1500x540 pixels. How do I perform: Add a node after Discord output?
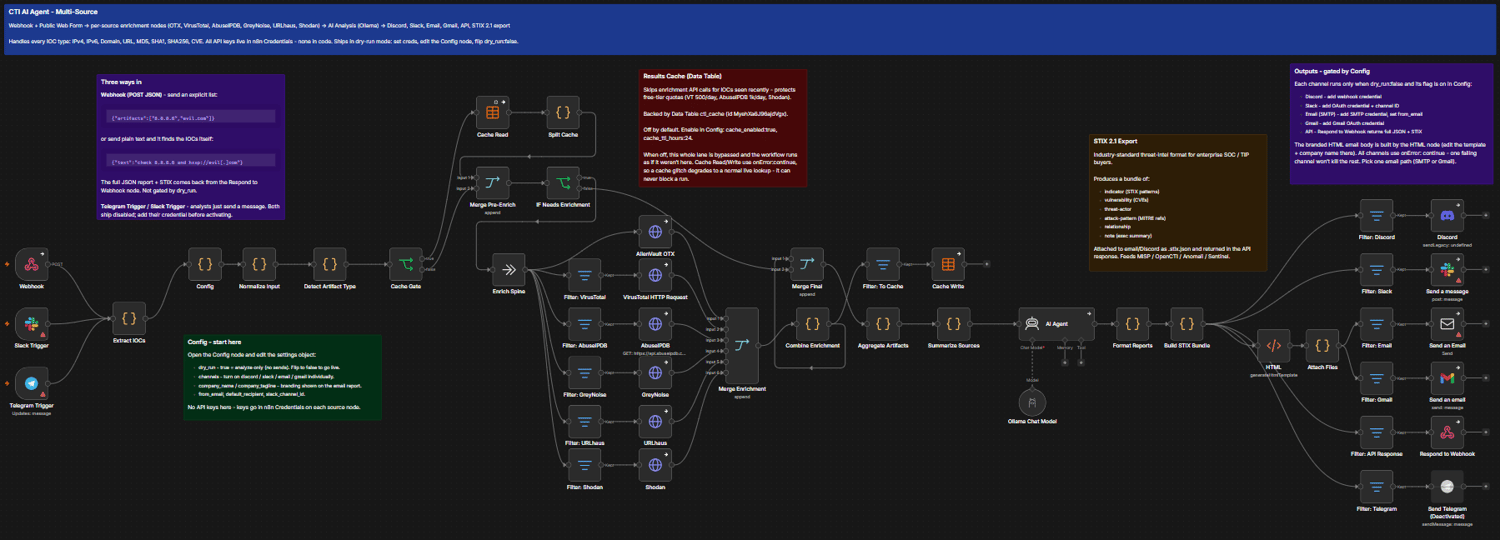tap(1484, 216)
